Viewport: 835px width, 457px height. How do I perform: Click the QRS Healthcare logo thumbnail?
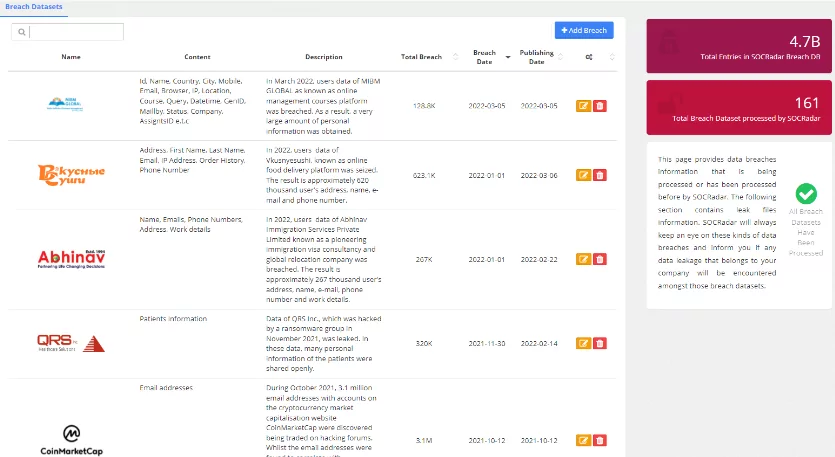tap(71, 344)
